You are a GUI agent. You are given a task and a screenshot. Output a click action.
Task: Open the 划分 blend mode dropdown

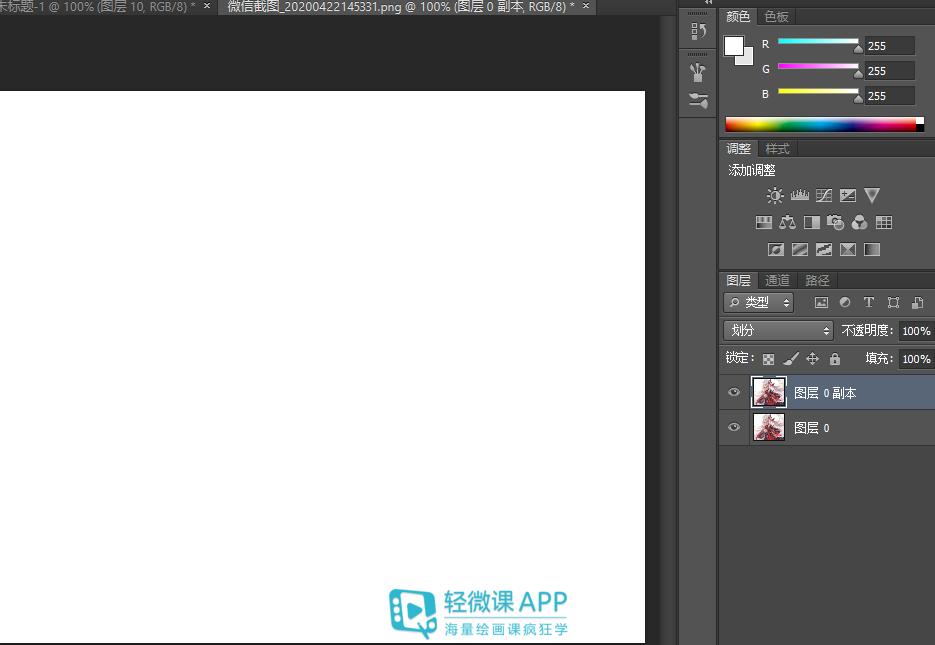(x=777, y=330)
